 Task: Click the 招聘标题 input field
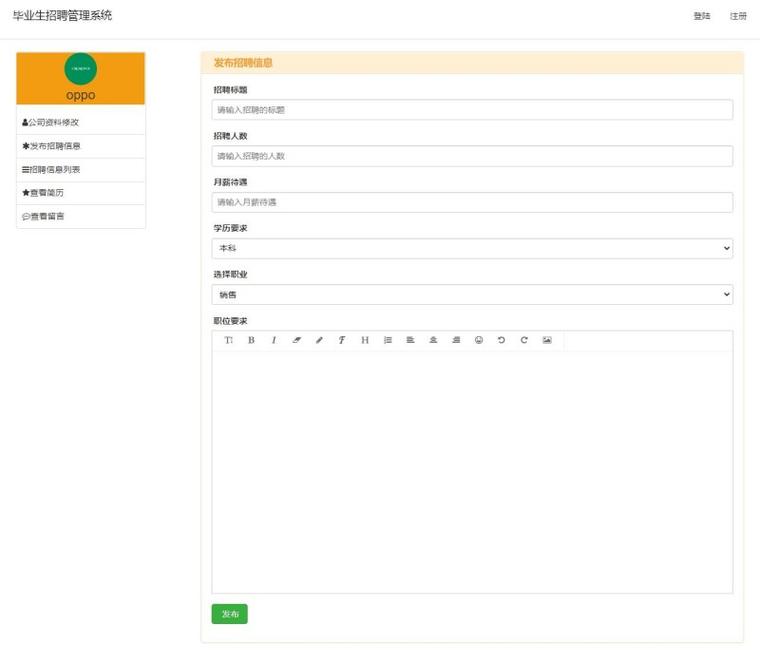pyautogui.click(x=472, y=110)
